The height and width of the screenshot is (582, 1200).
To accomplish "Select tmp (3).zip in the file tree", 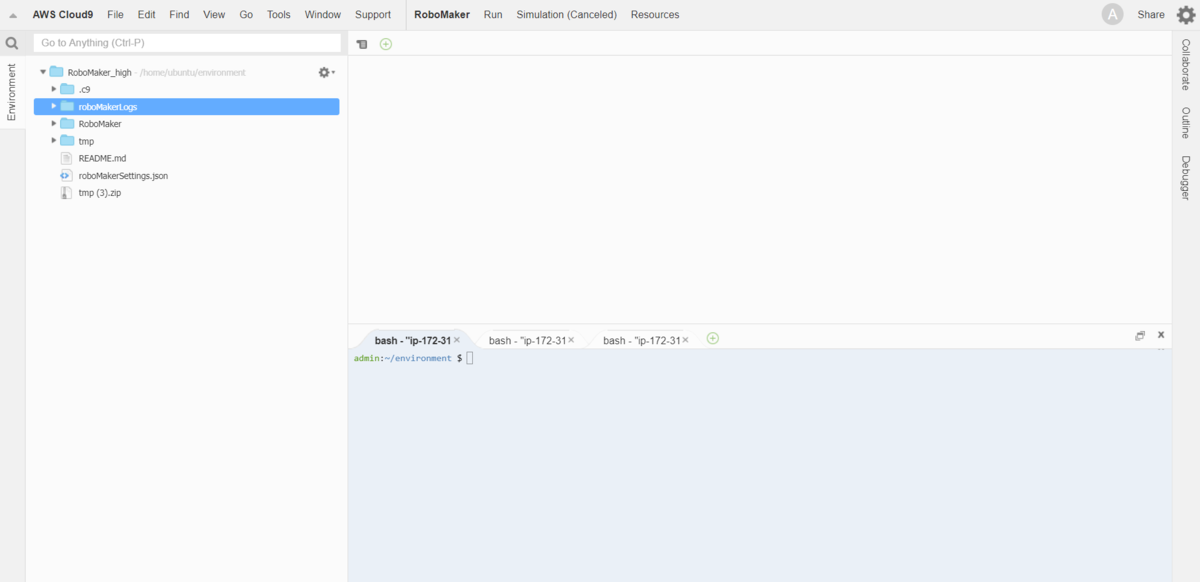I will click(x=100, y=192).
